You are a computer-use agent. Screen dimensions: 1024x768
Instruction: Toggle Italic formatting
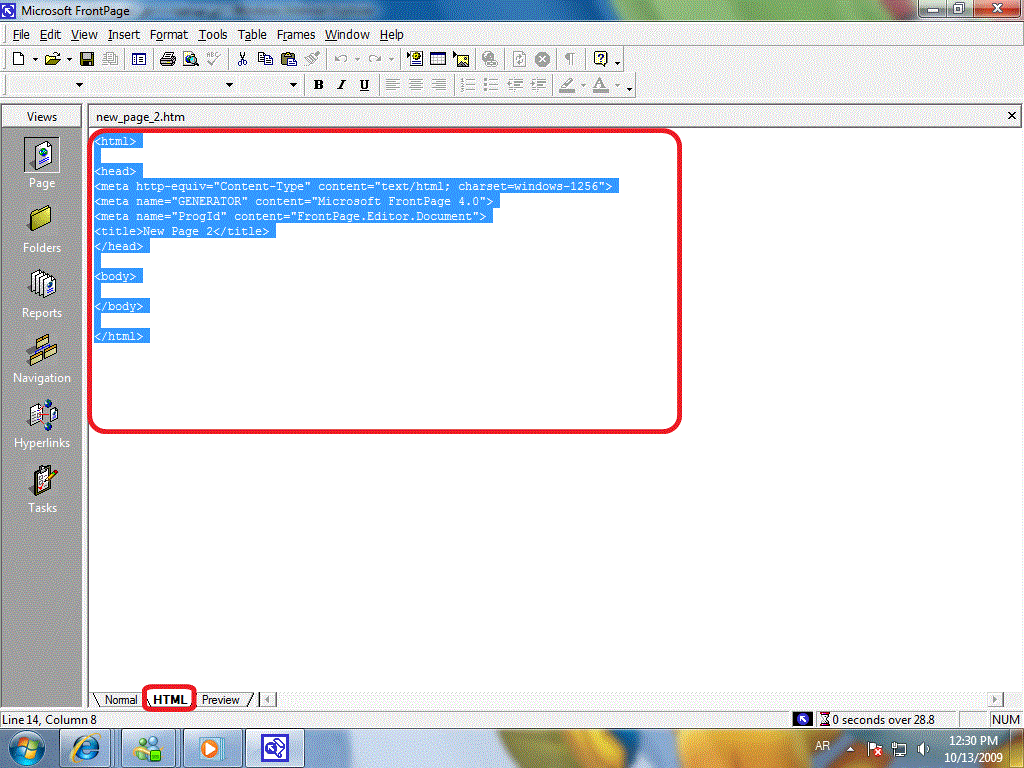pyautogui.click(x=341, y=85)
